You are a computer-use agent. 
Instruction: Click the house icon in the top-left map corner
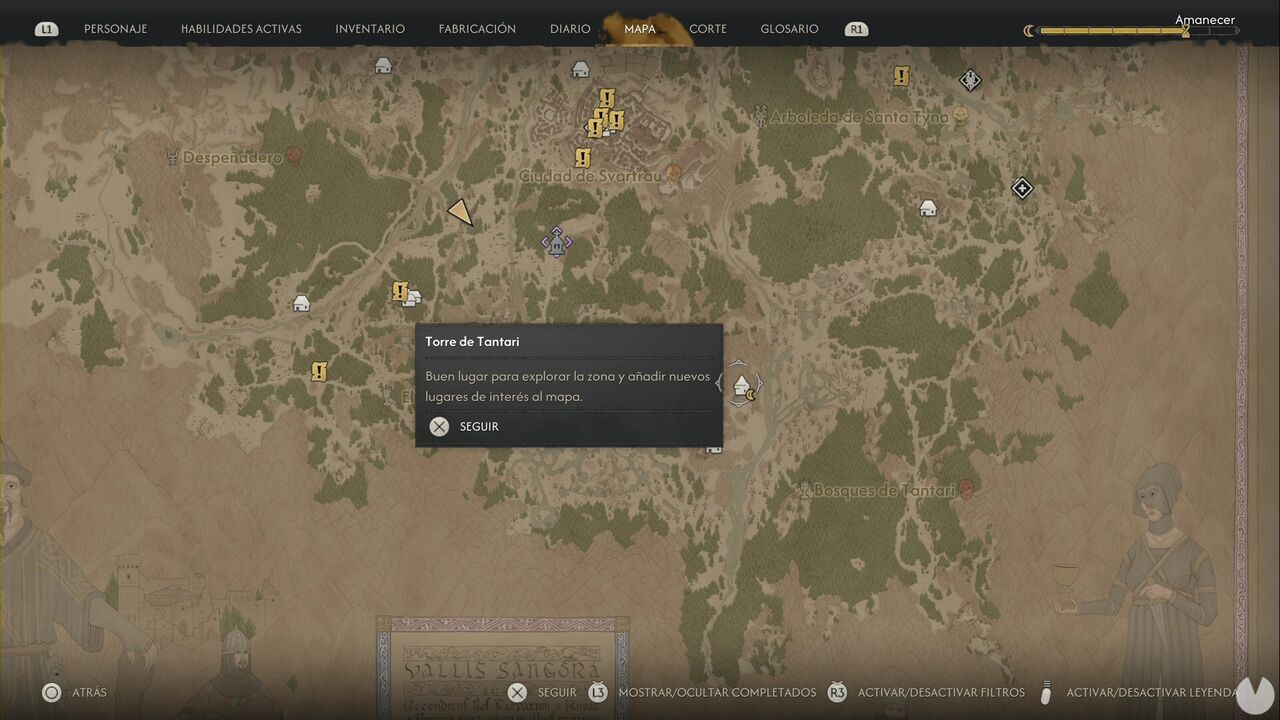point(382,66)
